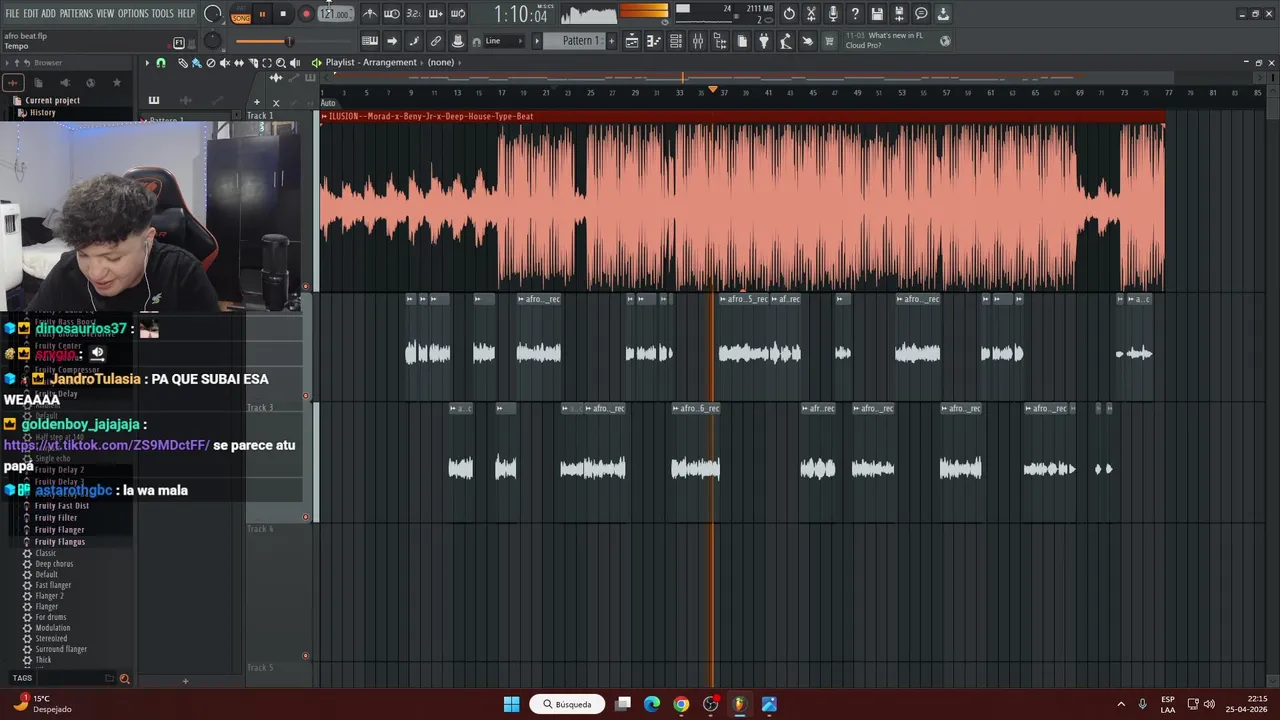Toggle Pattern/Song mode switch
The height and width of the screenshot is (720, 1280).
241,15
